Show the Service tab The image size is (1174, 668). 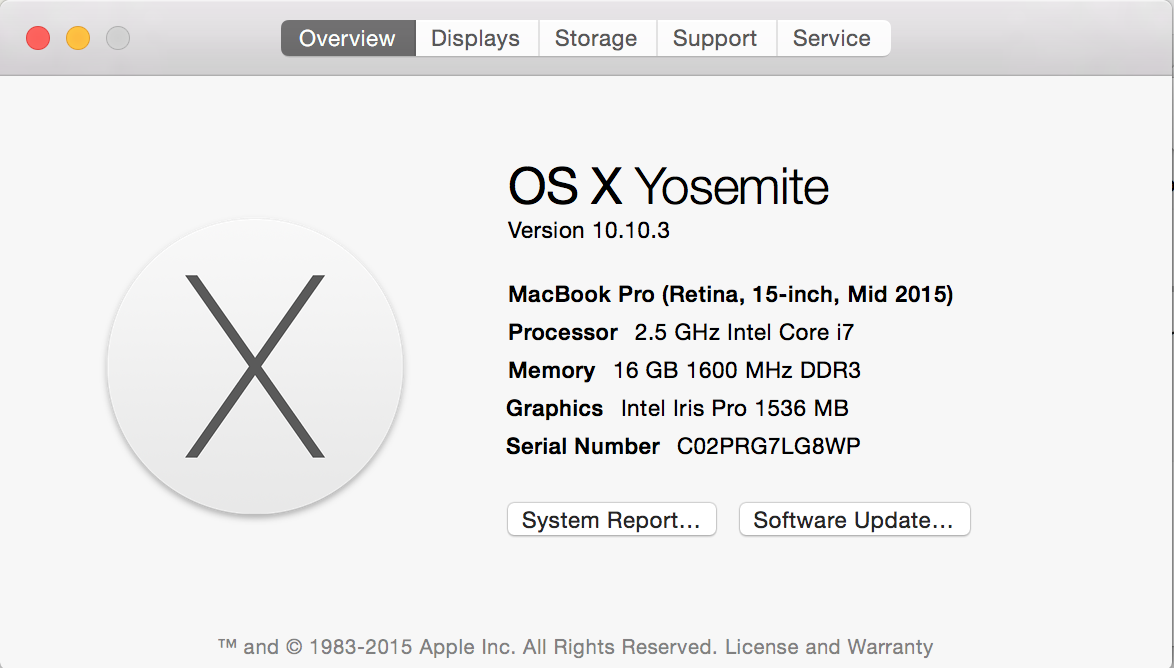coord(831,39)
